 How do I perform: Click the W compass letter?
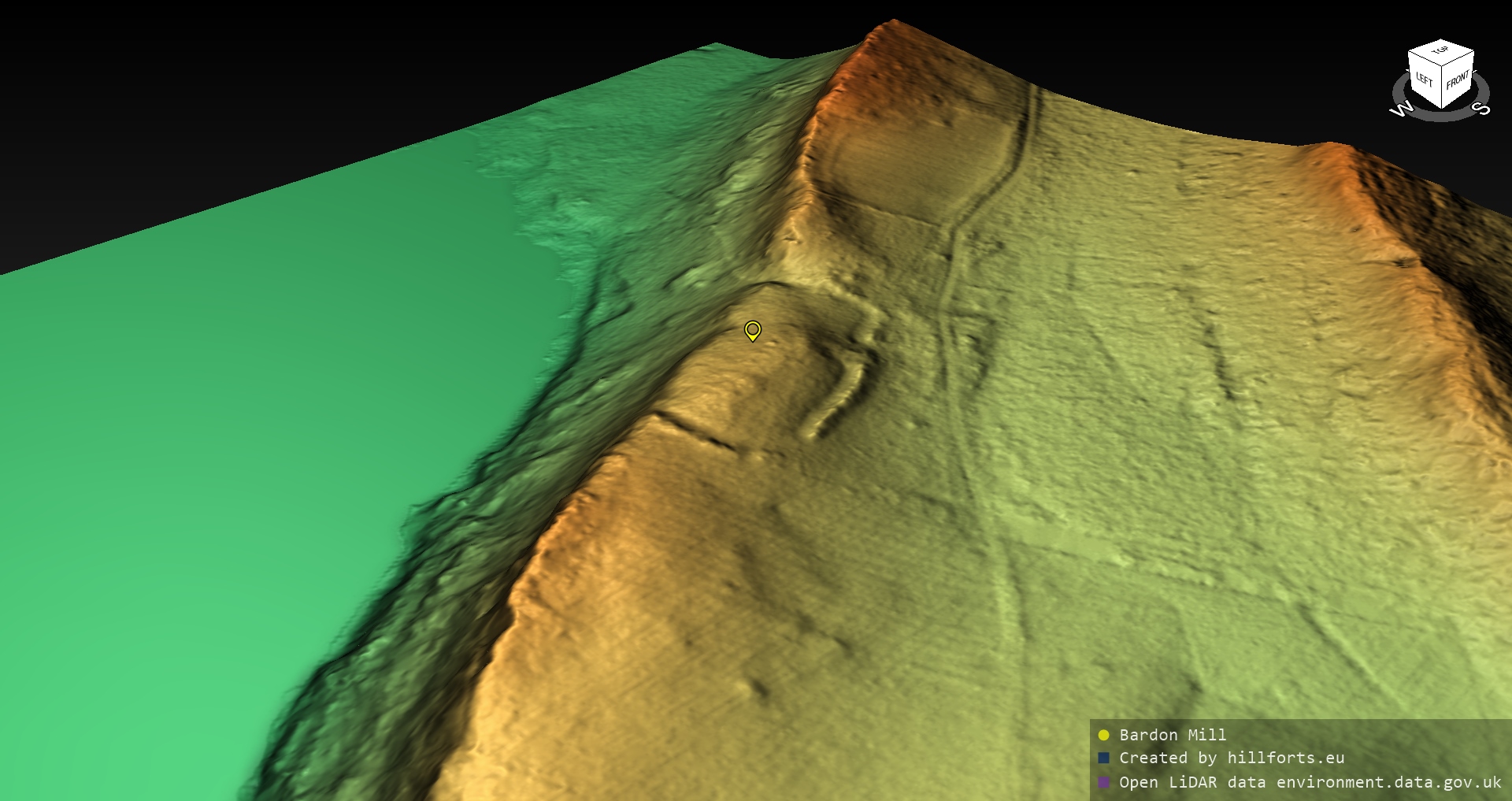click(1402, 109)
